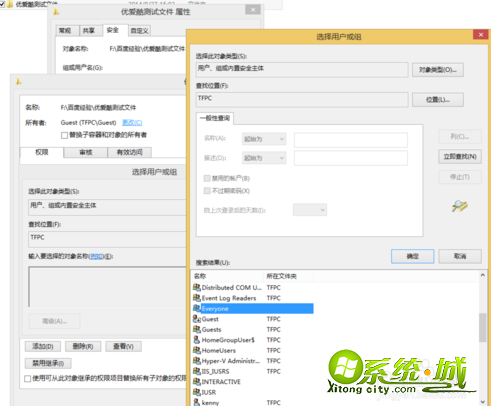Click the 名称(A) text input field
The height and width of the screenshot is (406, 491).
coord(351,140)
